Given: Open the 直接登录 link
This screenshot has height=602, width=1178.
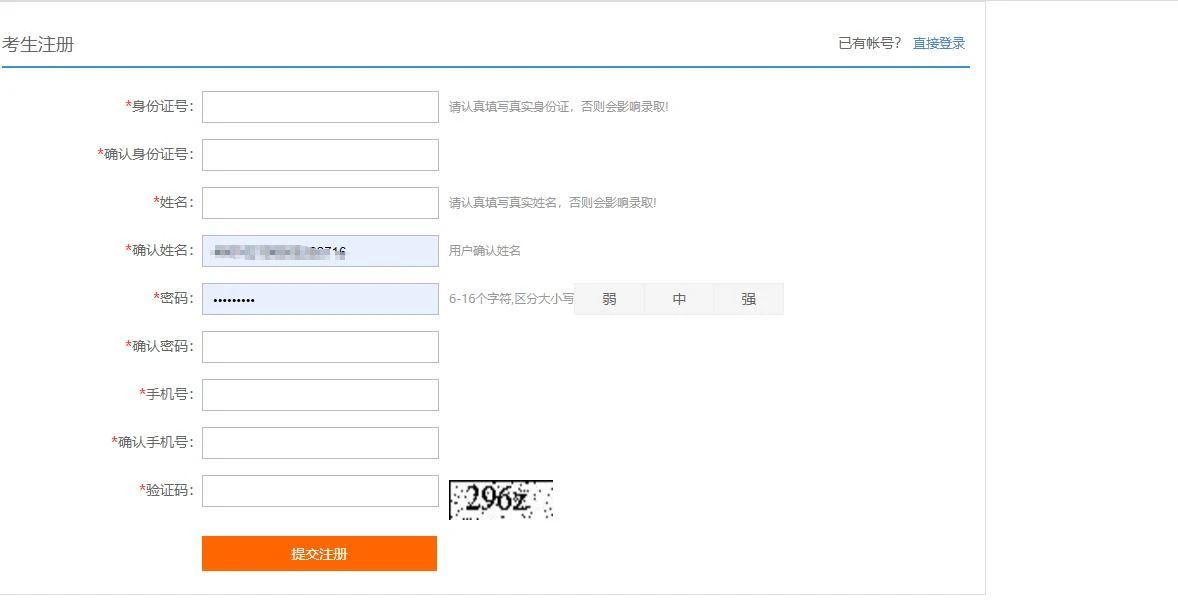Looking at the screenshot, I should pos(938,43).
